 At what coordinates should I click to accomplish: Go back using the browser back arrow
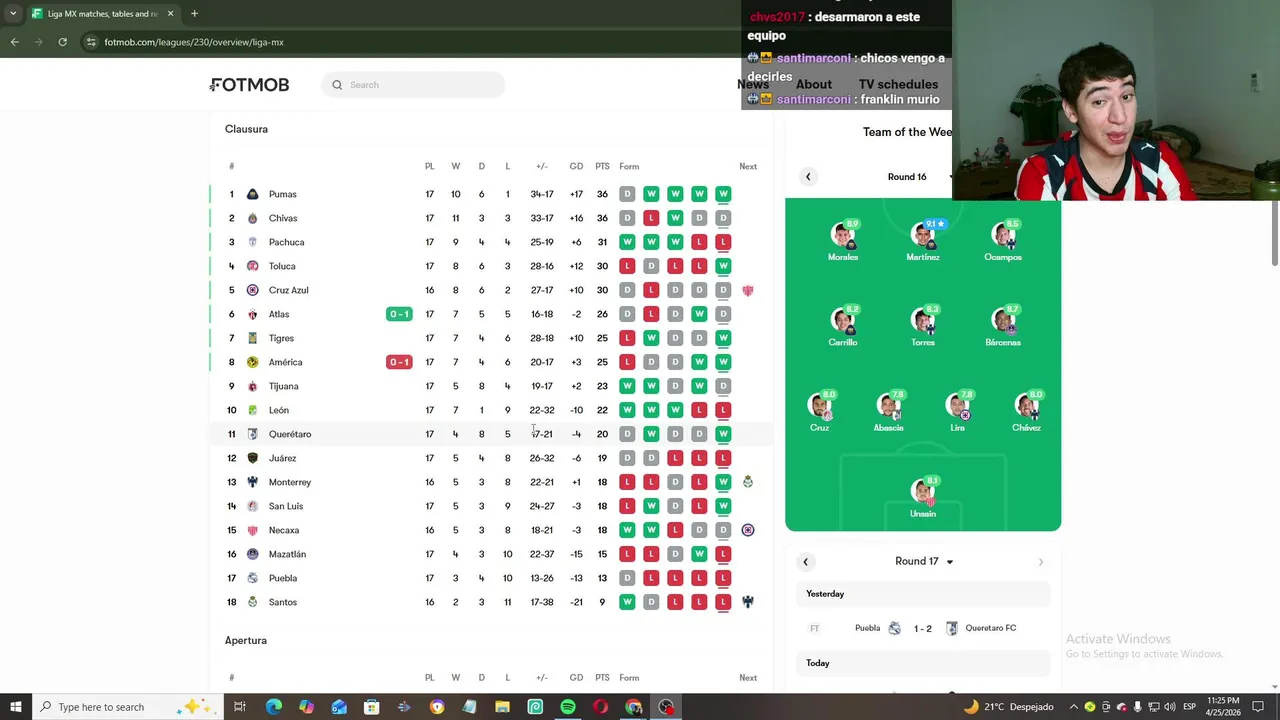(14, 42)
